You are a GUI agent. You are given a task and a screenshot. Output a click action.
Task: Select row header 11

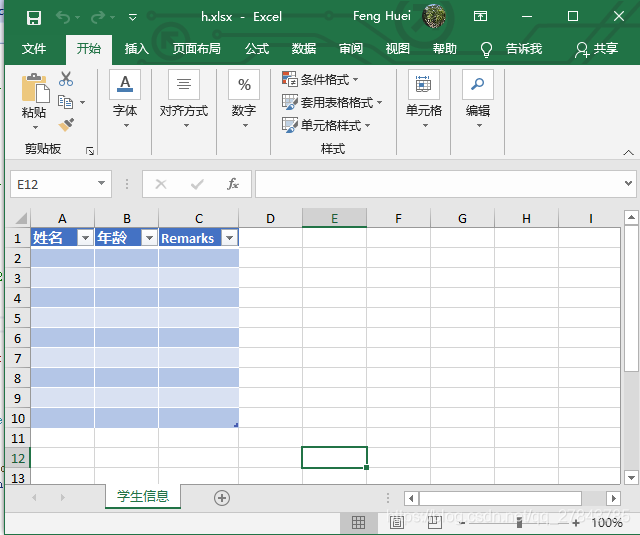18,438
